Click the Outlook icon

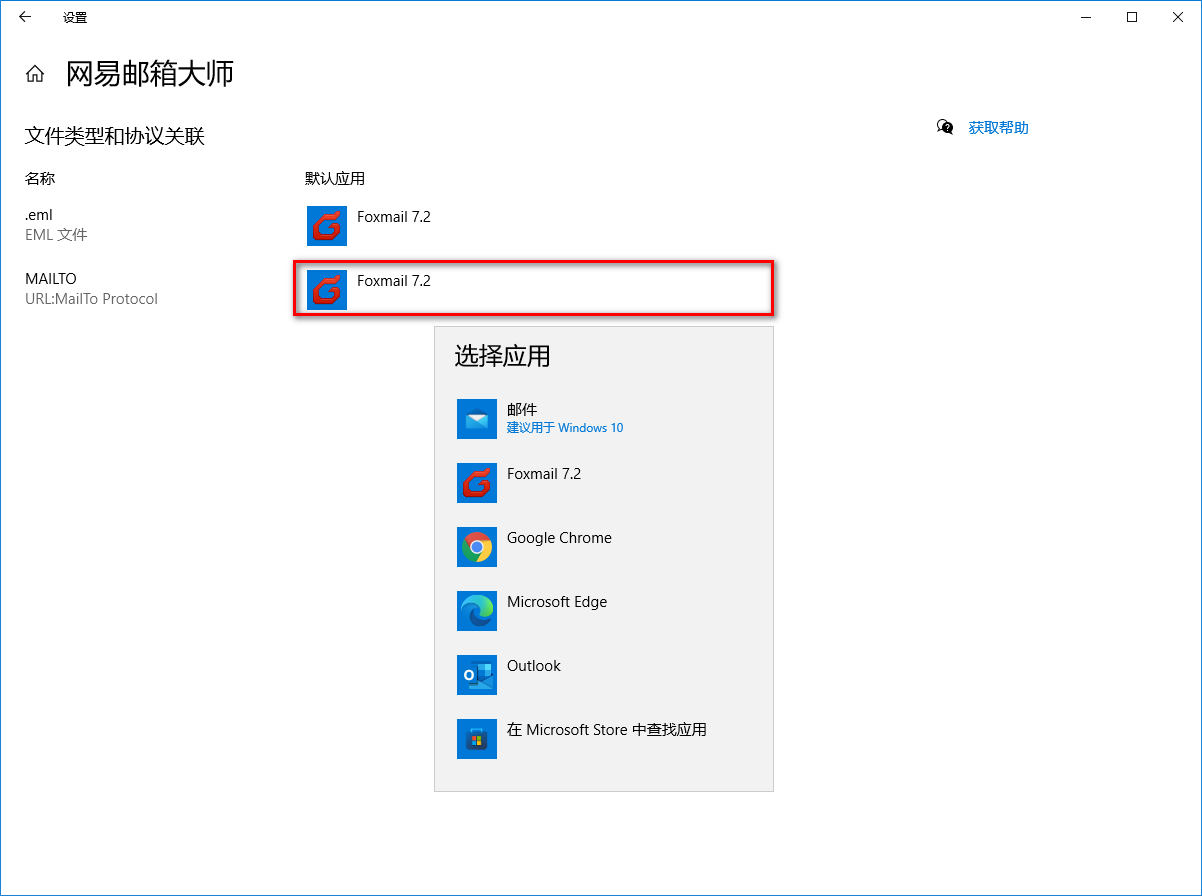click(477, 675)
